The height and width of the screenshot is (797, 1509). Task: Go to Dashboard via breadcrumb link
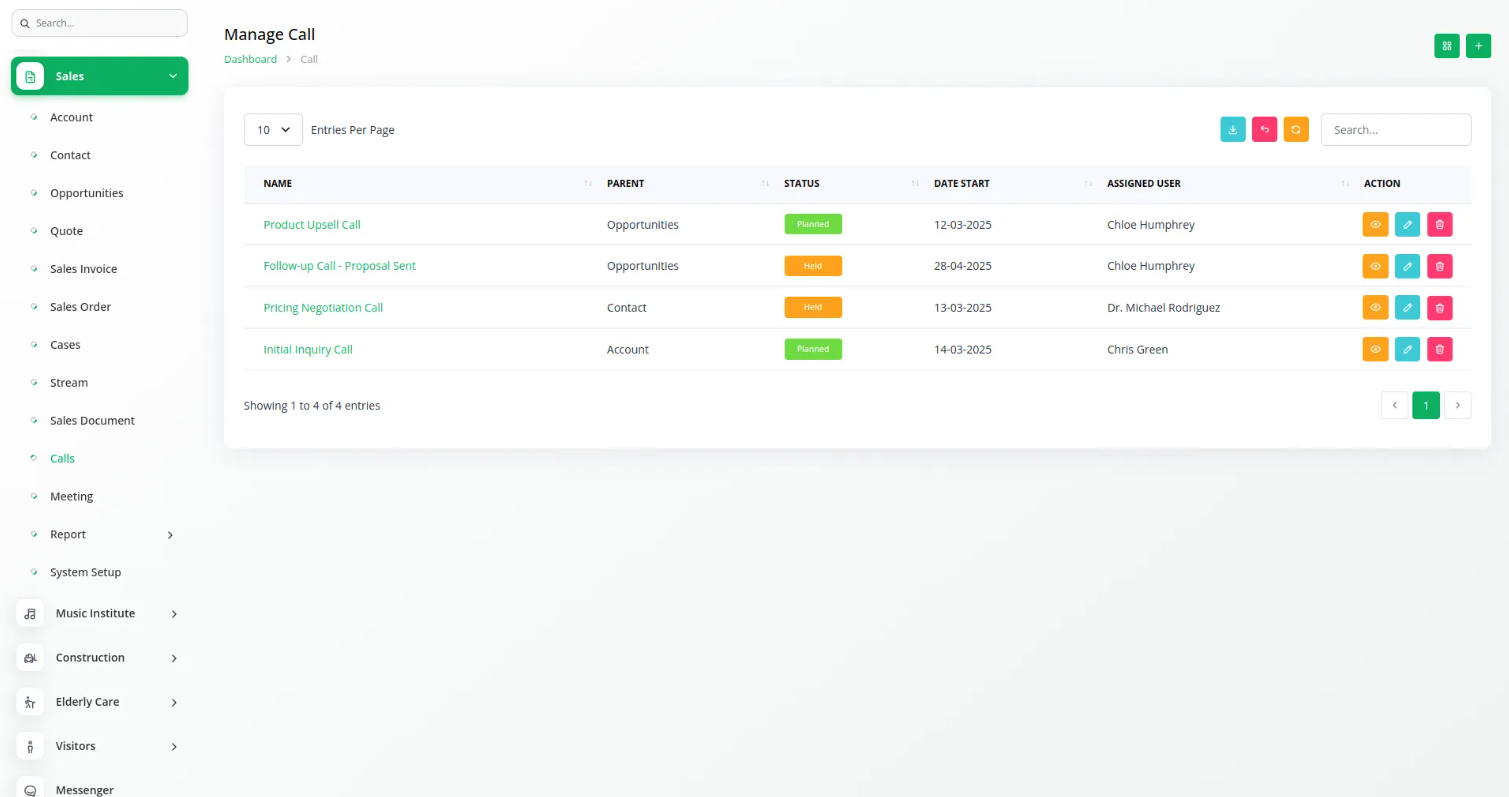click(250, 59)
